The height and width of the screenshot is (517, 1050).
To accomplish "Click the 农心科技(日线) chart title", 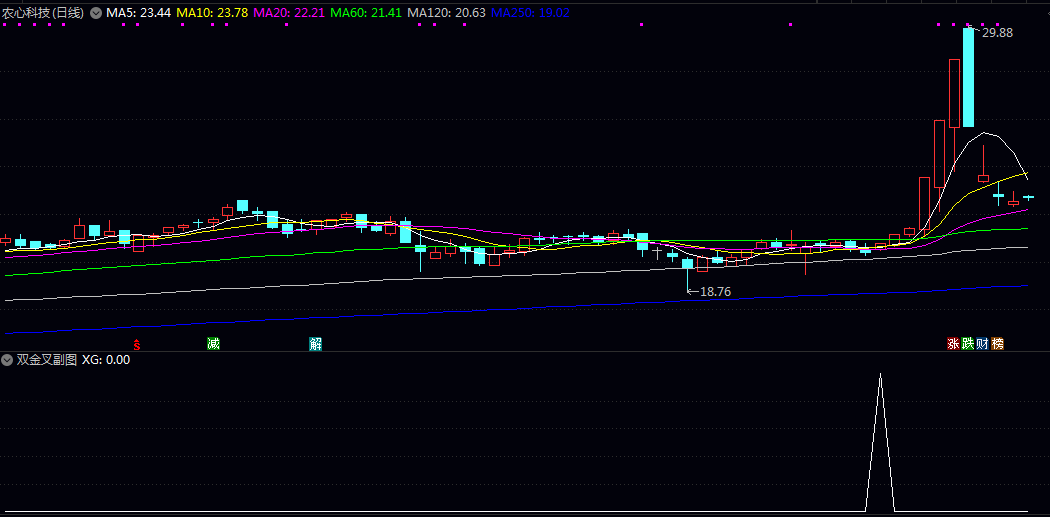I will coord(43,13).
